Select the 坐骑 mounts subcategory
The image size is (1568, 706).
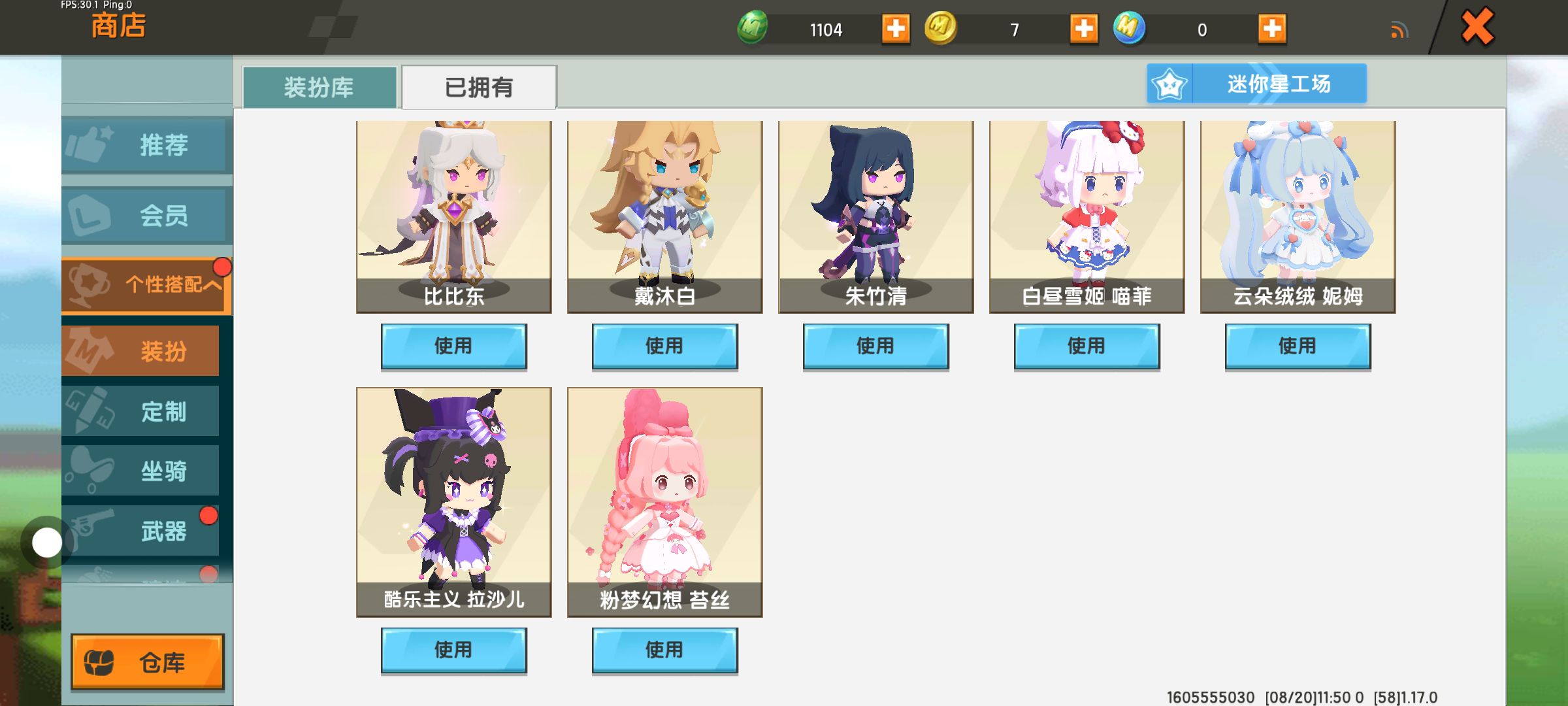tap(140, 471)
